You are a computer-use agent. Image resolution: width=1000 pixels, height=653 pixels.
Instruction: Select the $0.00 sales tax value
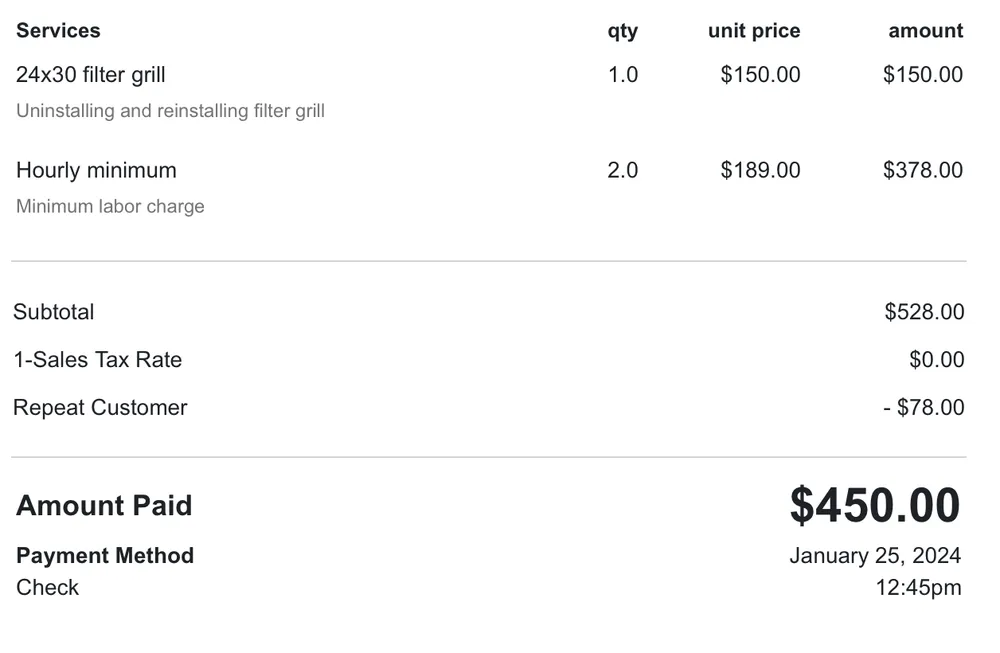(936, 360)
